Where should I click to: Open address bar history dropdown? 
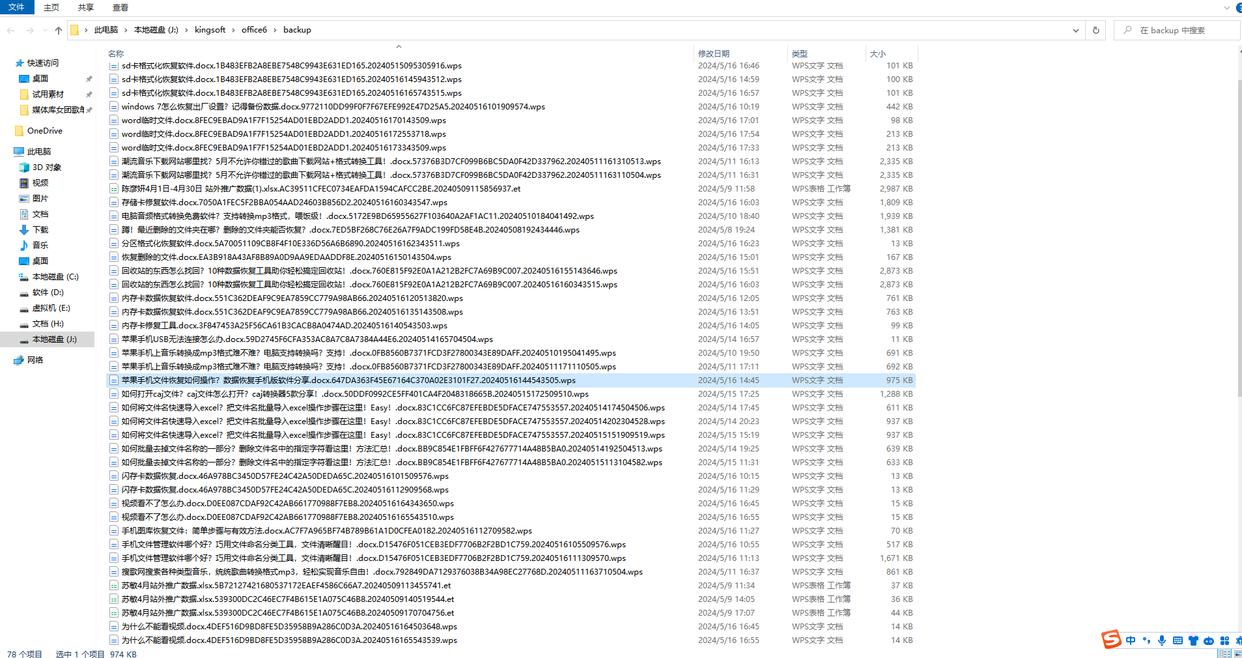coord(1076,30)
